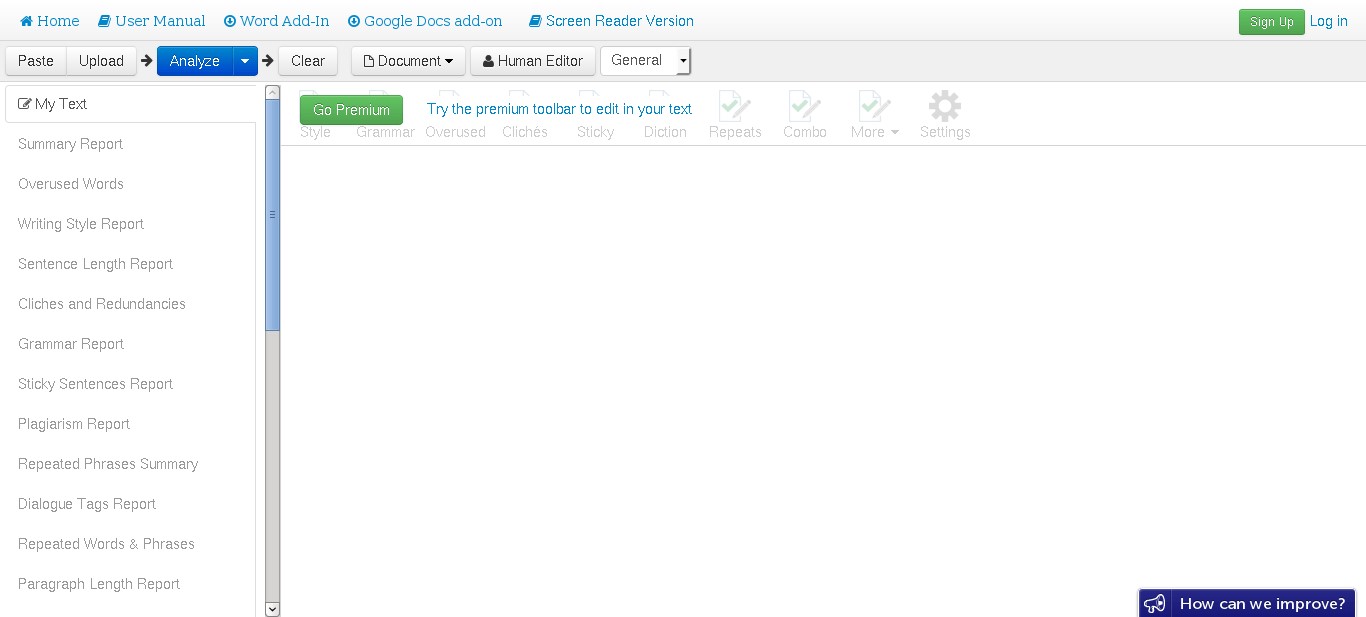
Task: Open the Summary Report view
Action: pos(70,143)
